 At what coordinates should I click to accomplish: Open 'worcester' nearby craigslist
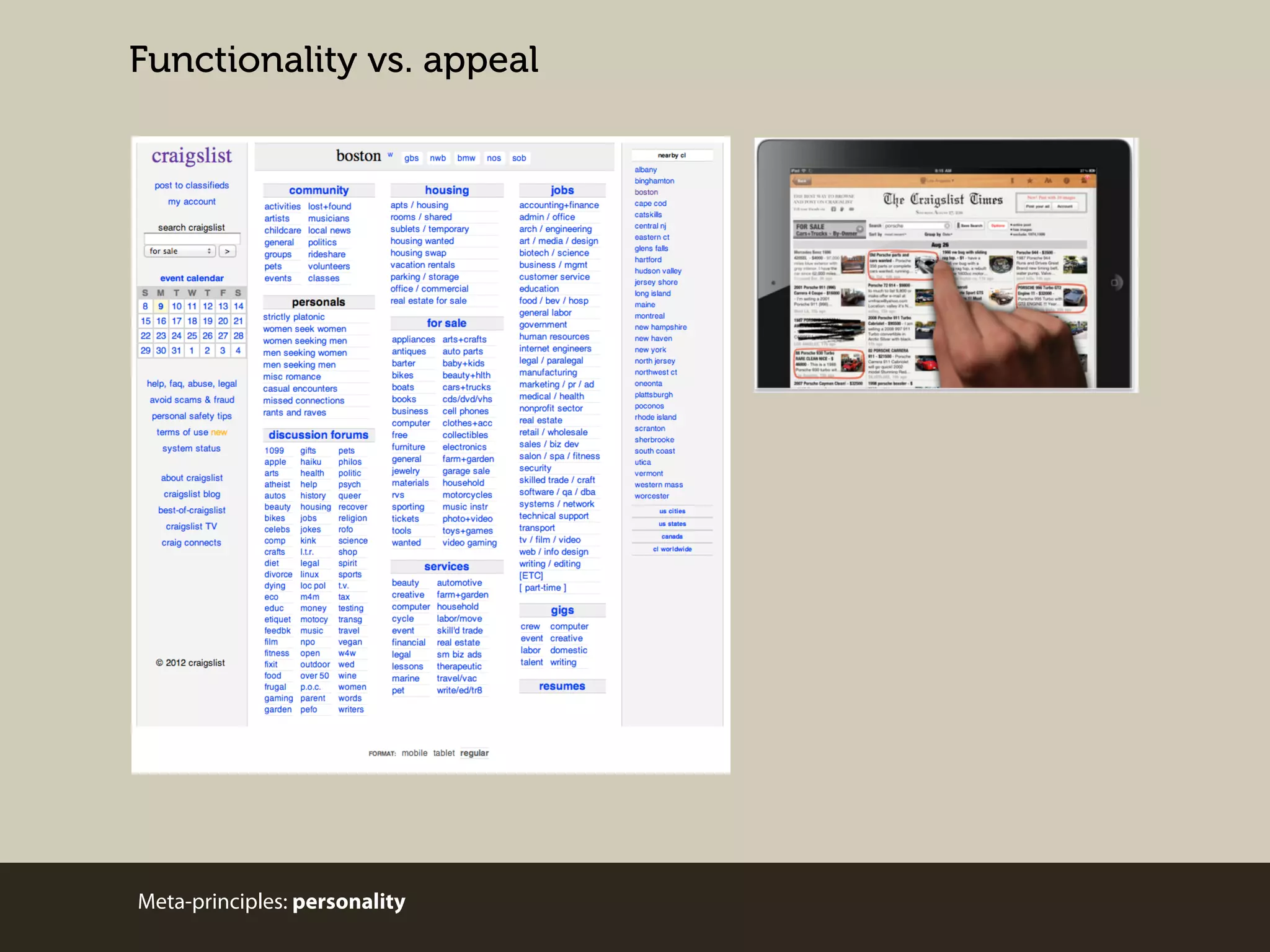tap(652, 496)
